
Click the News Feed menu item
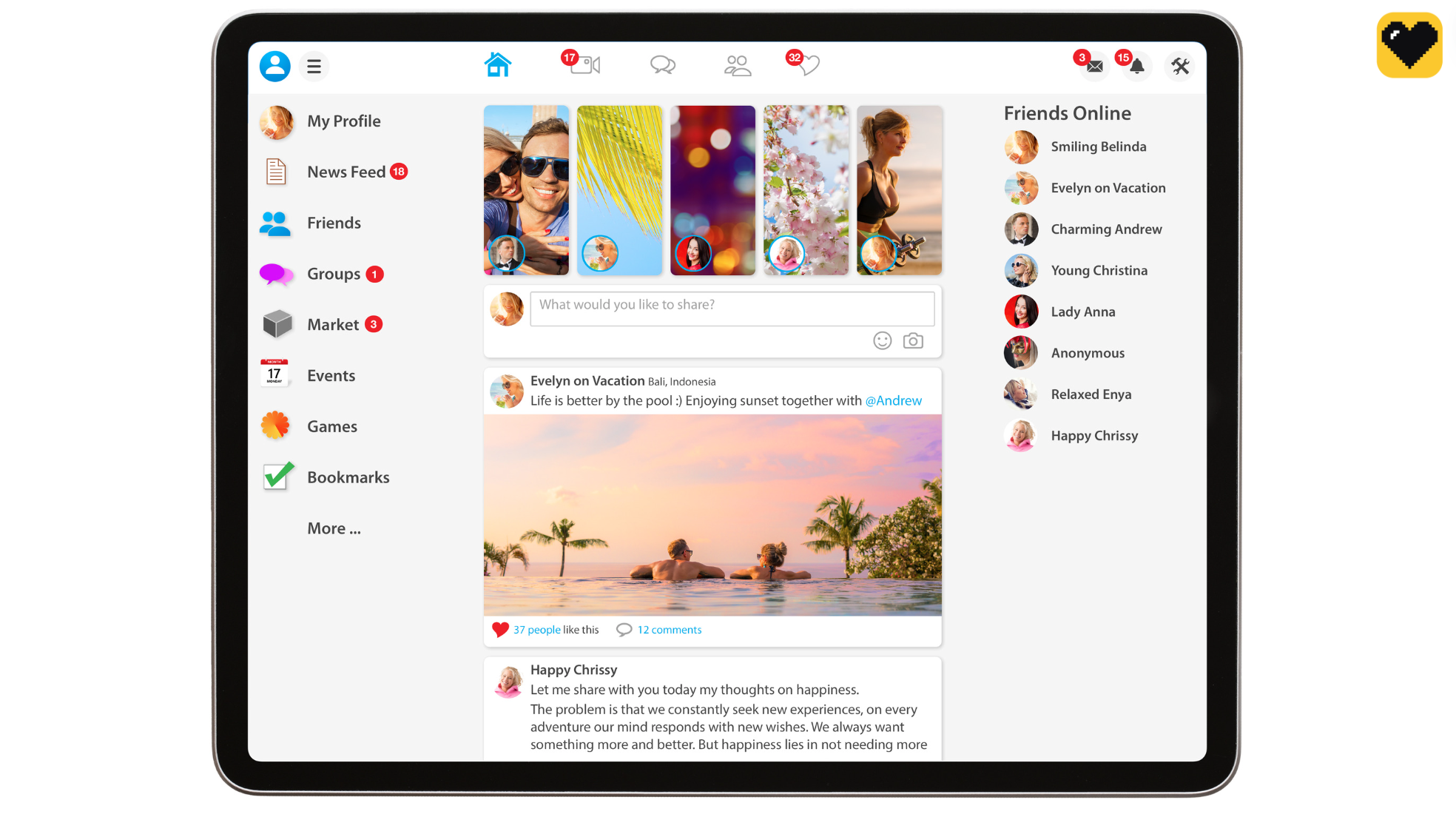tap(345, 171)
